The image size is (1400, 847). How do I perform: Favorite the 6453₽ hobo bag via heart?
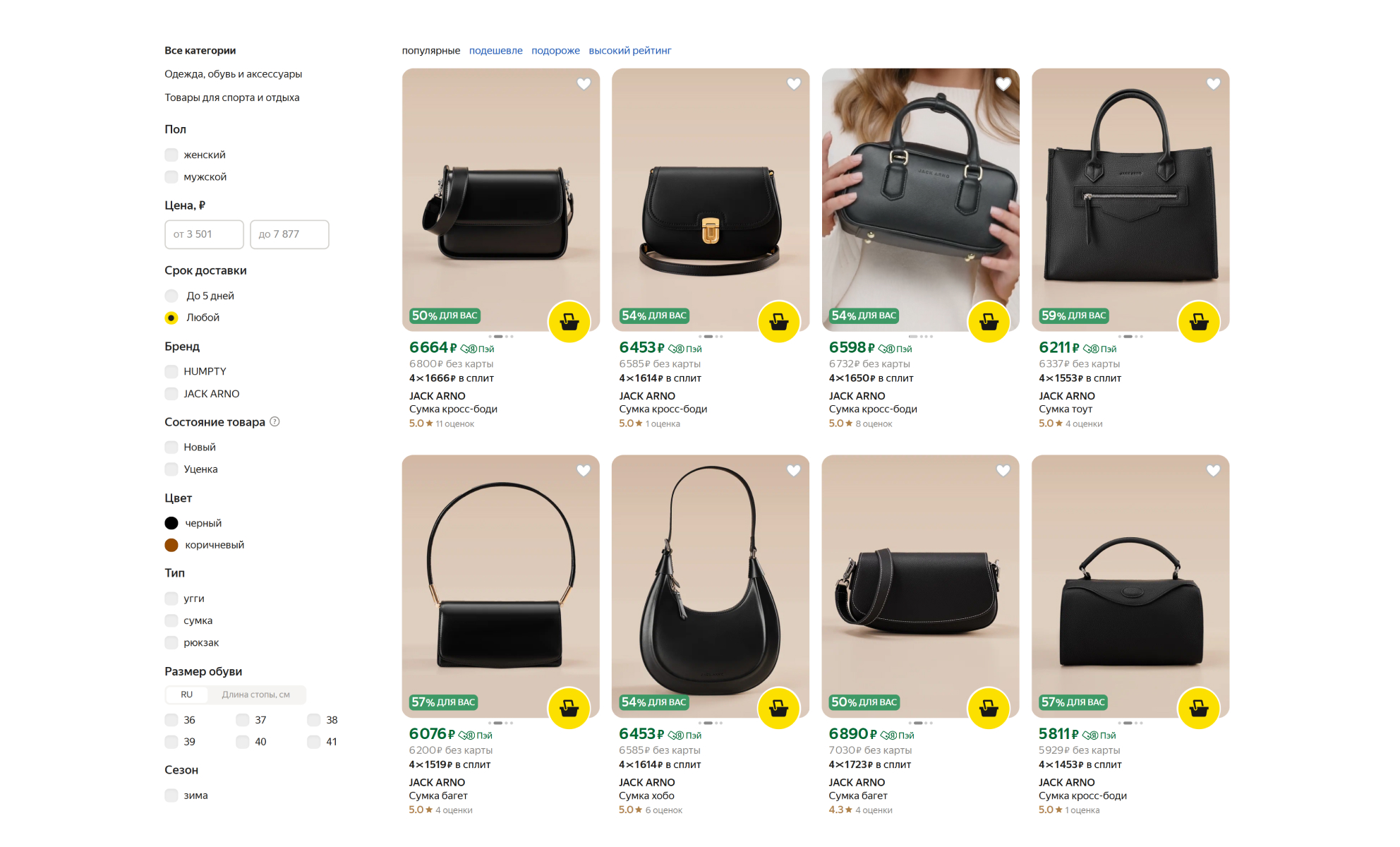(x=793, y=471)
